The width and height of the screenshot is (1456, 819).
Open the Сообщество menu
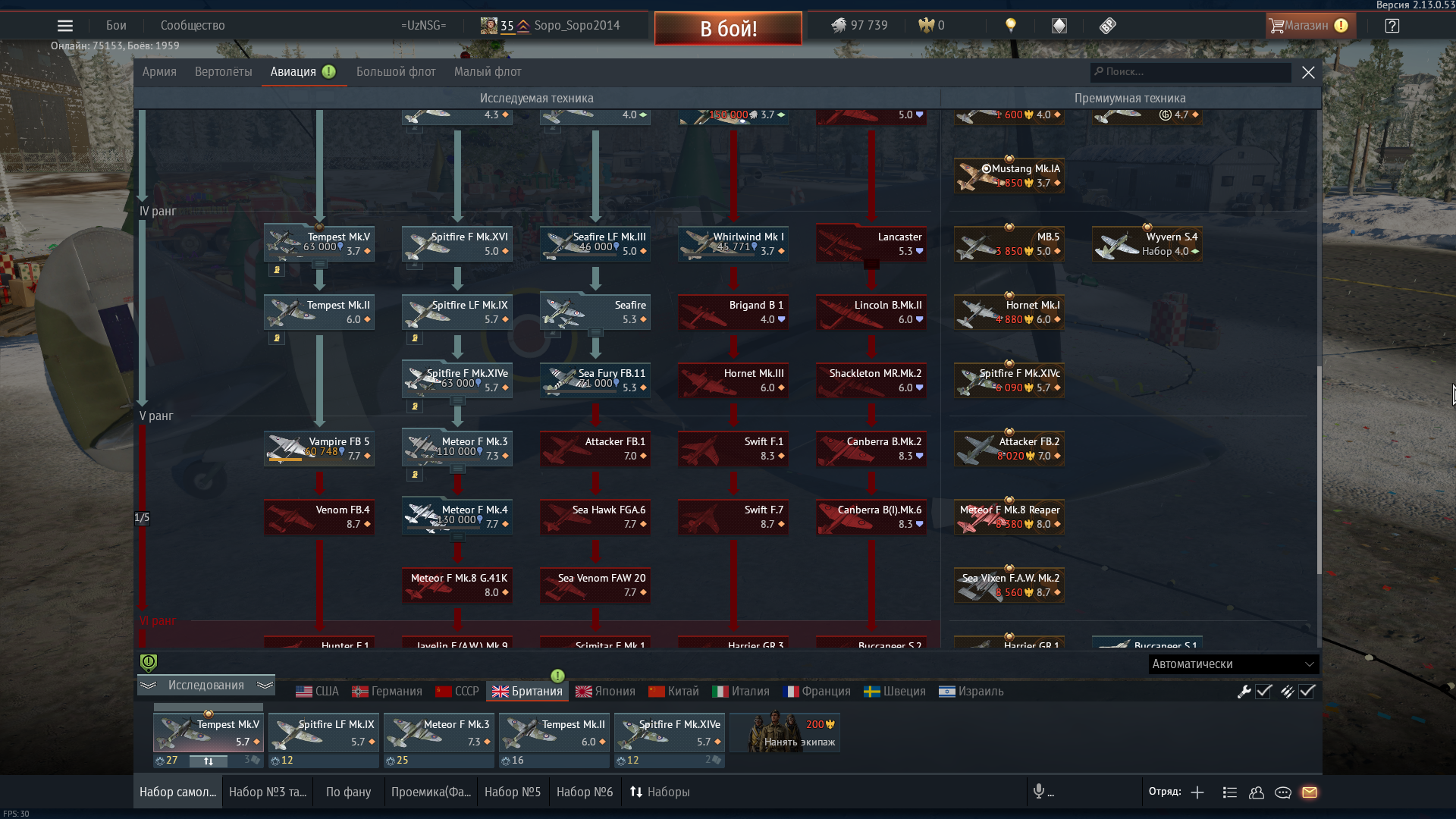click(193, 26)
